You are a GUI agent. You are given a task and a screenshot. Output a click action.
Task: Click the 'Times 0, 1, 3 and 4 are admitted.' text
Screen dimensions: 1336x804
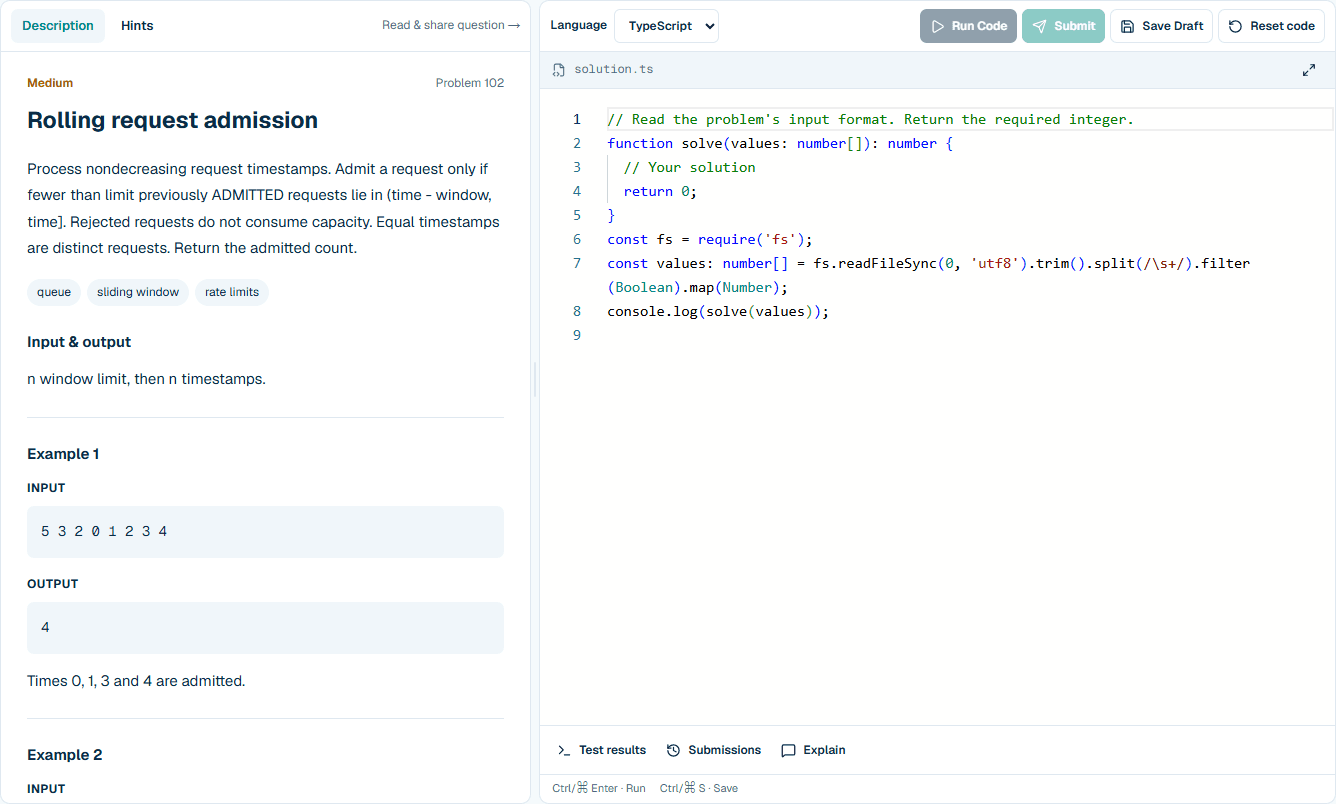136,681
